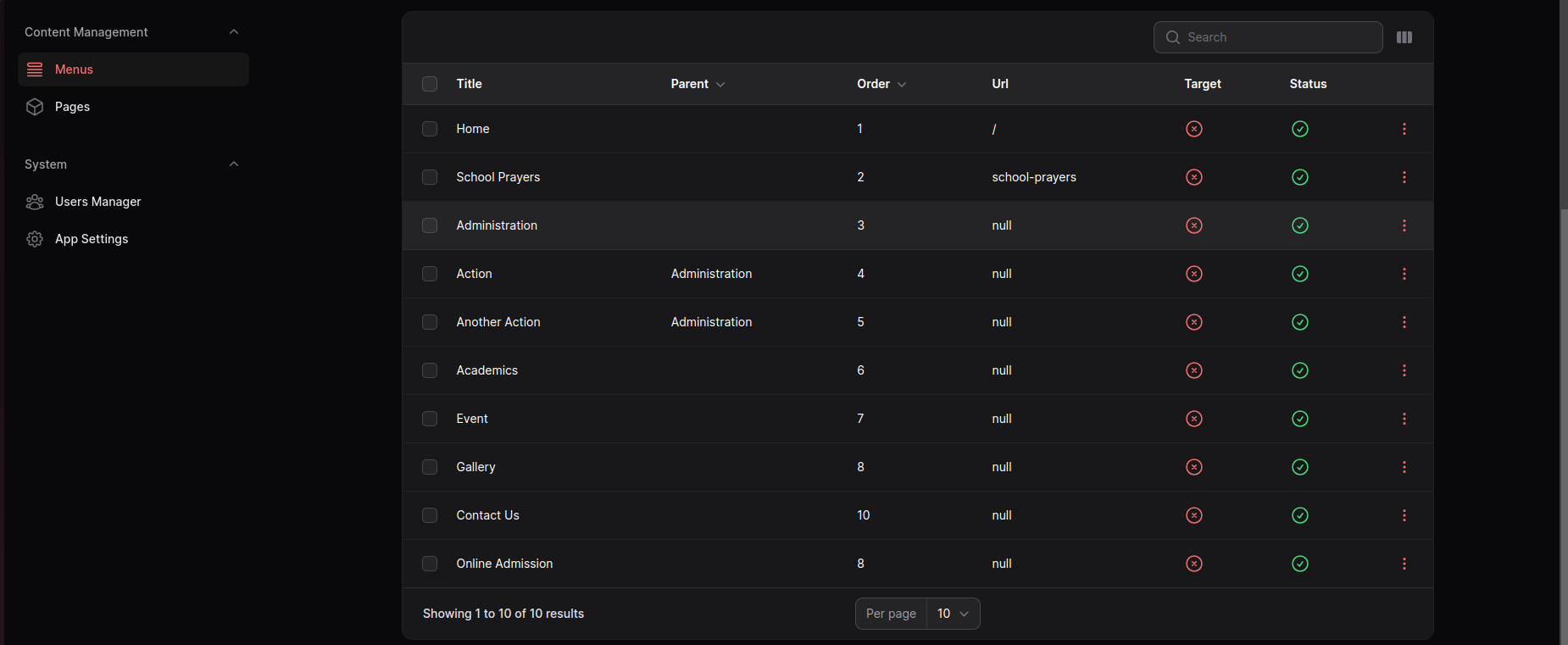This screenshot has width=1568, height=645.
Task: Open the actions menu for Online Admission
Action: coord(1404,564)
